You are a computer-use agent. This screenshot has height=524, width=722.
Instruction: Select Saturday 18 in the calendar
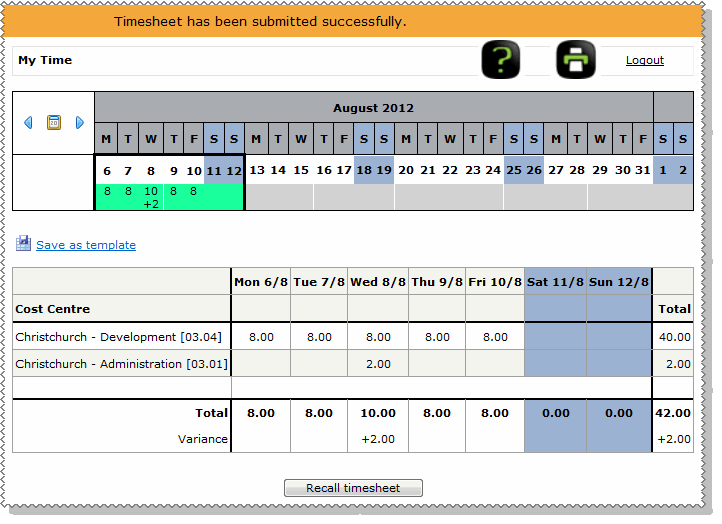click(x=364, y=170)
